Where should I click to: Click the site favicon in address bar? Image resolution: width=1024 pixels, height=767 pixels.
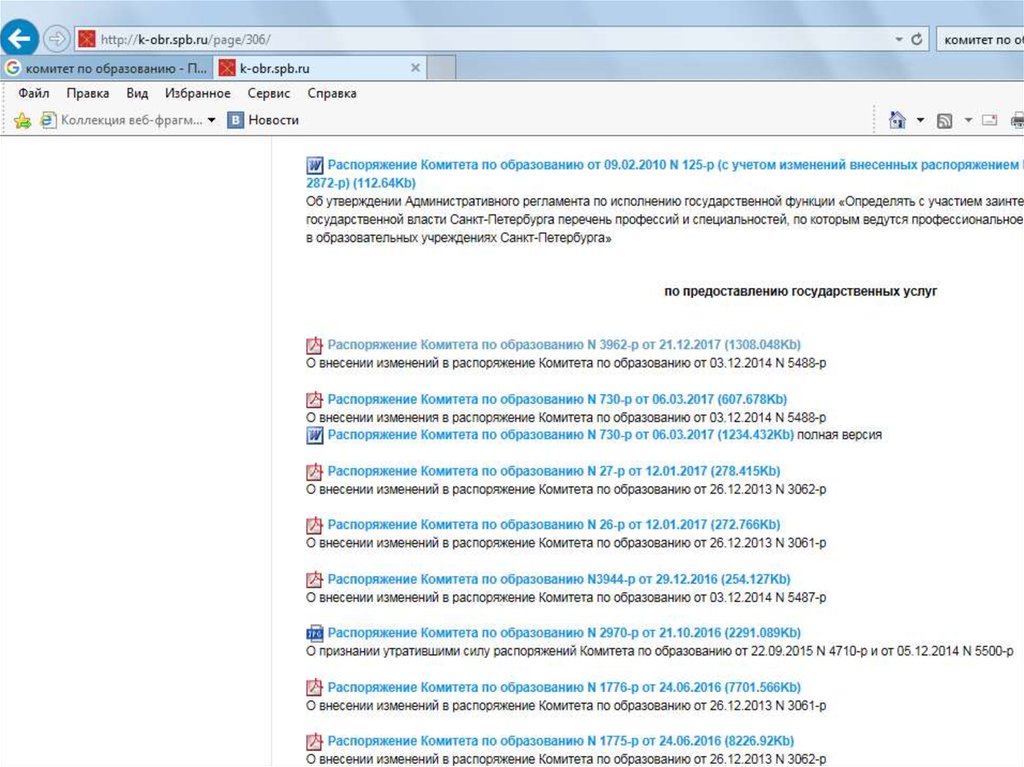tap(87, 39)
